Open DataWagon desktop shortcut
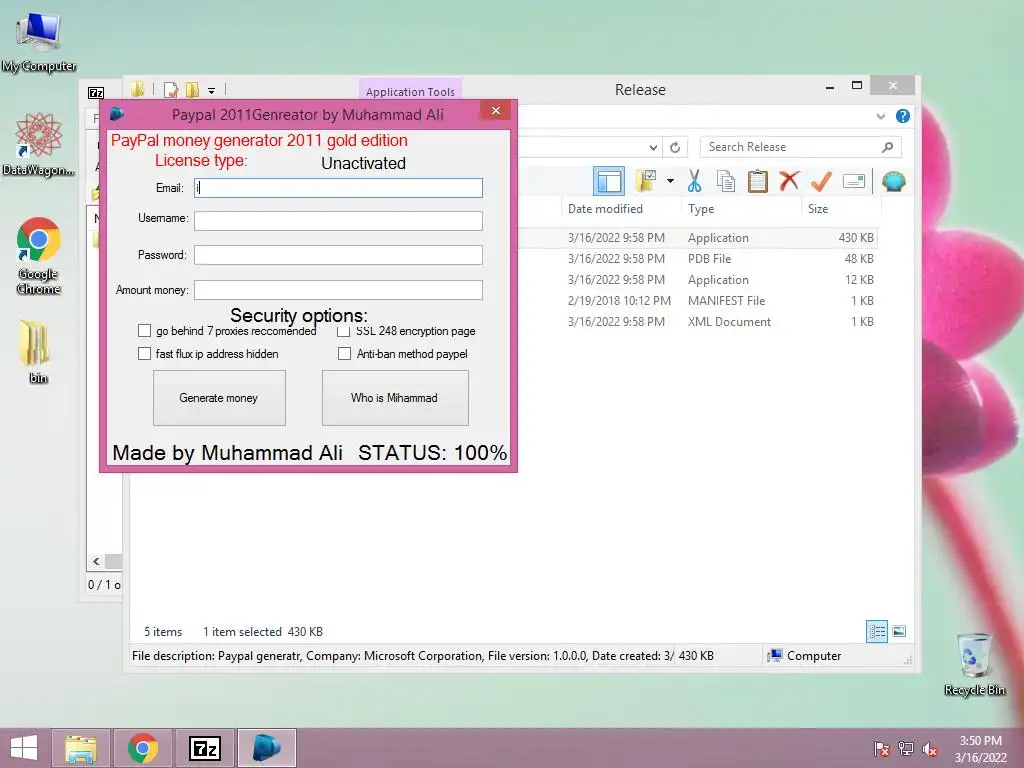Screen dimensions: 1024x768 [39, 144]
